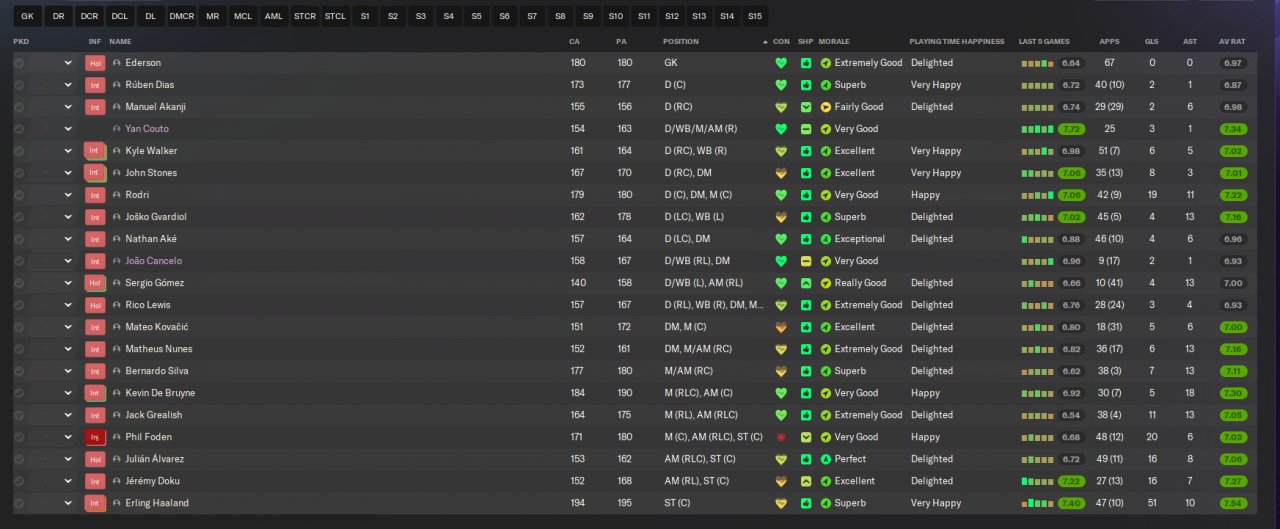Click João Cancelo's yellow sharpness icon
1280x529 pixels.
pyautogui.click(x=806, y=261)
